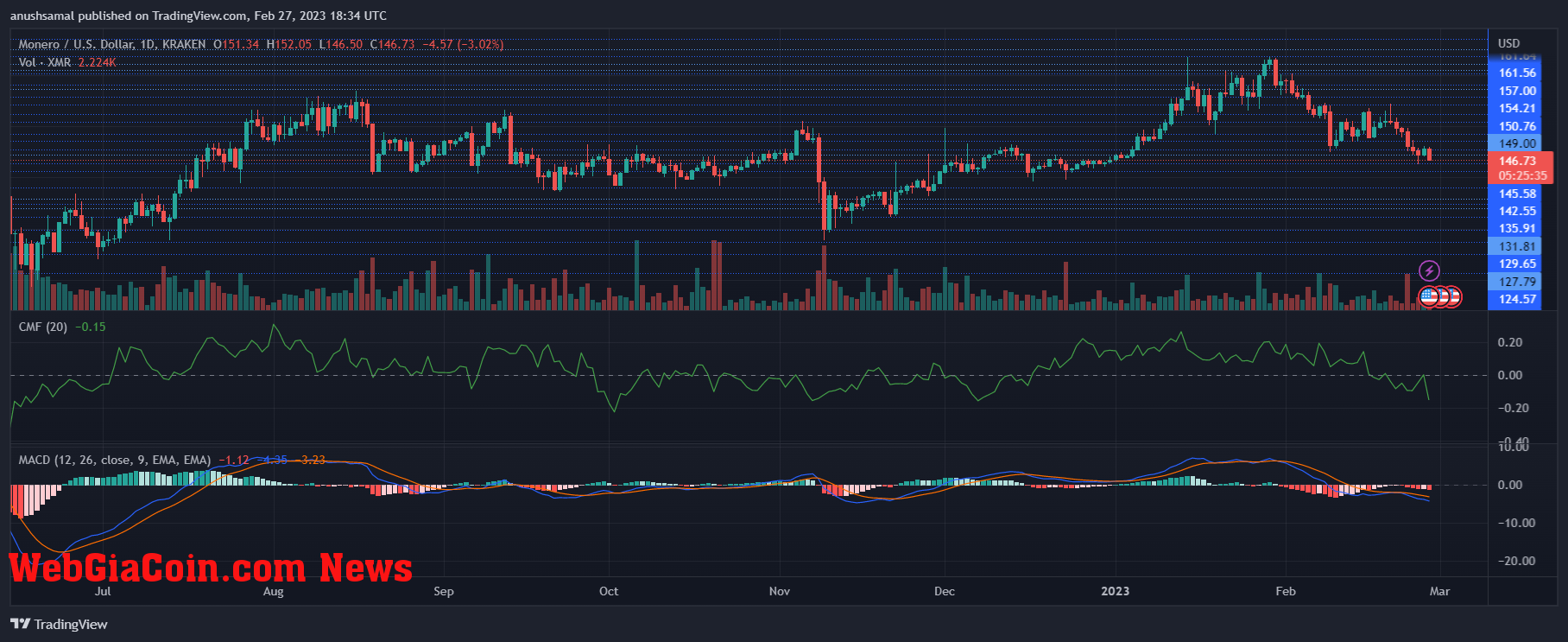Select the 161.56 price level label

[1517, 73]
